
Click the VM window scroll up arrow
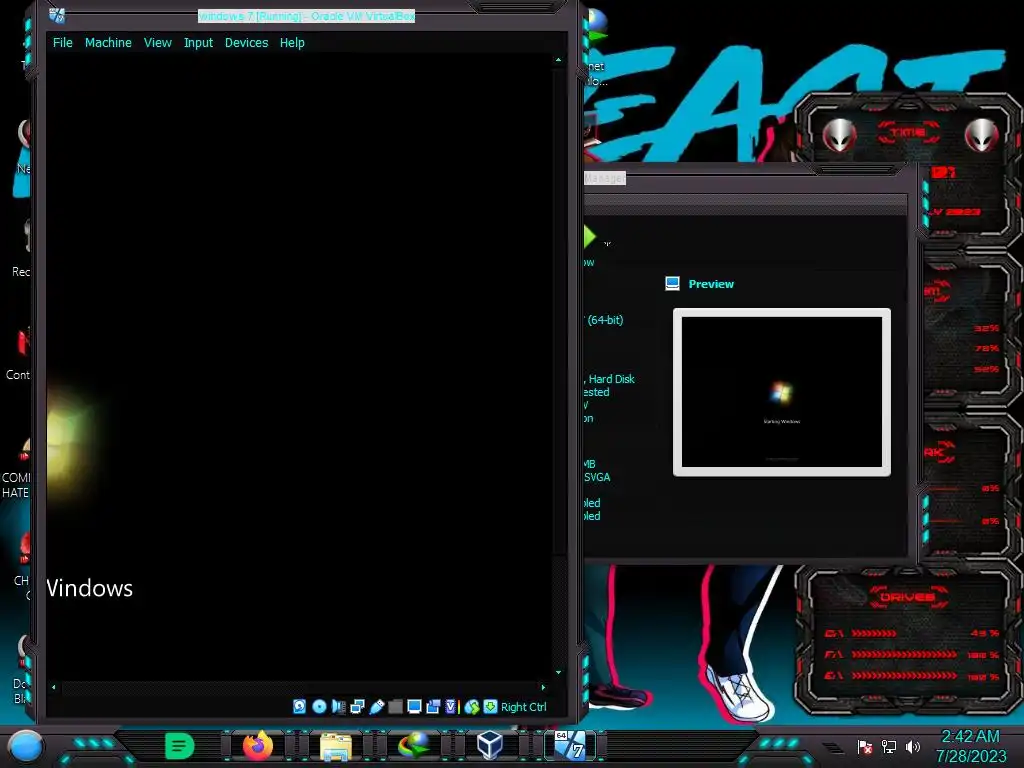[558, 59]
